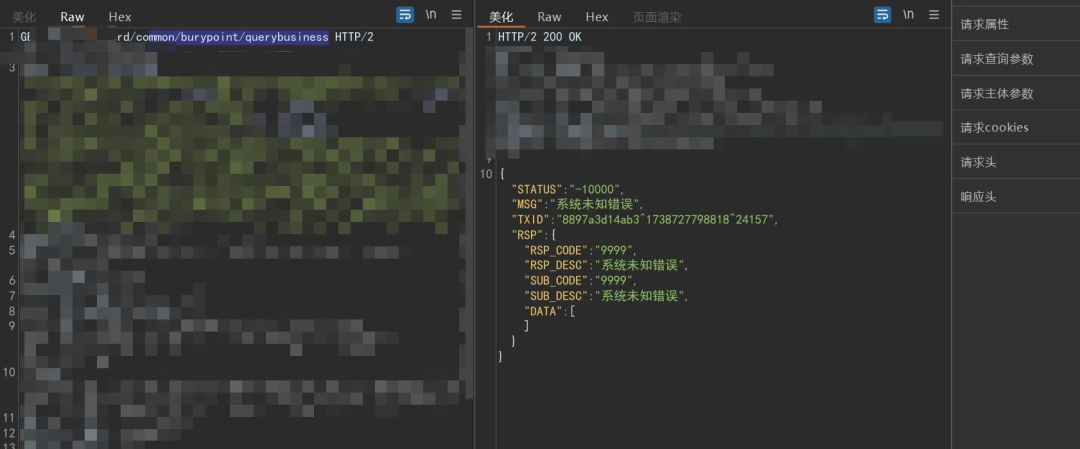
Task: Select the request pane Raw tab
Action: 72,17
